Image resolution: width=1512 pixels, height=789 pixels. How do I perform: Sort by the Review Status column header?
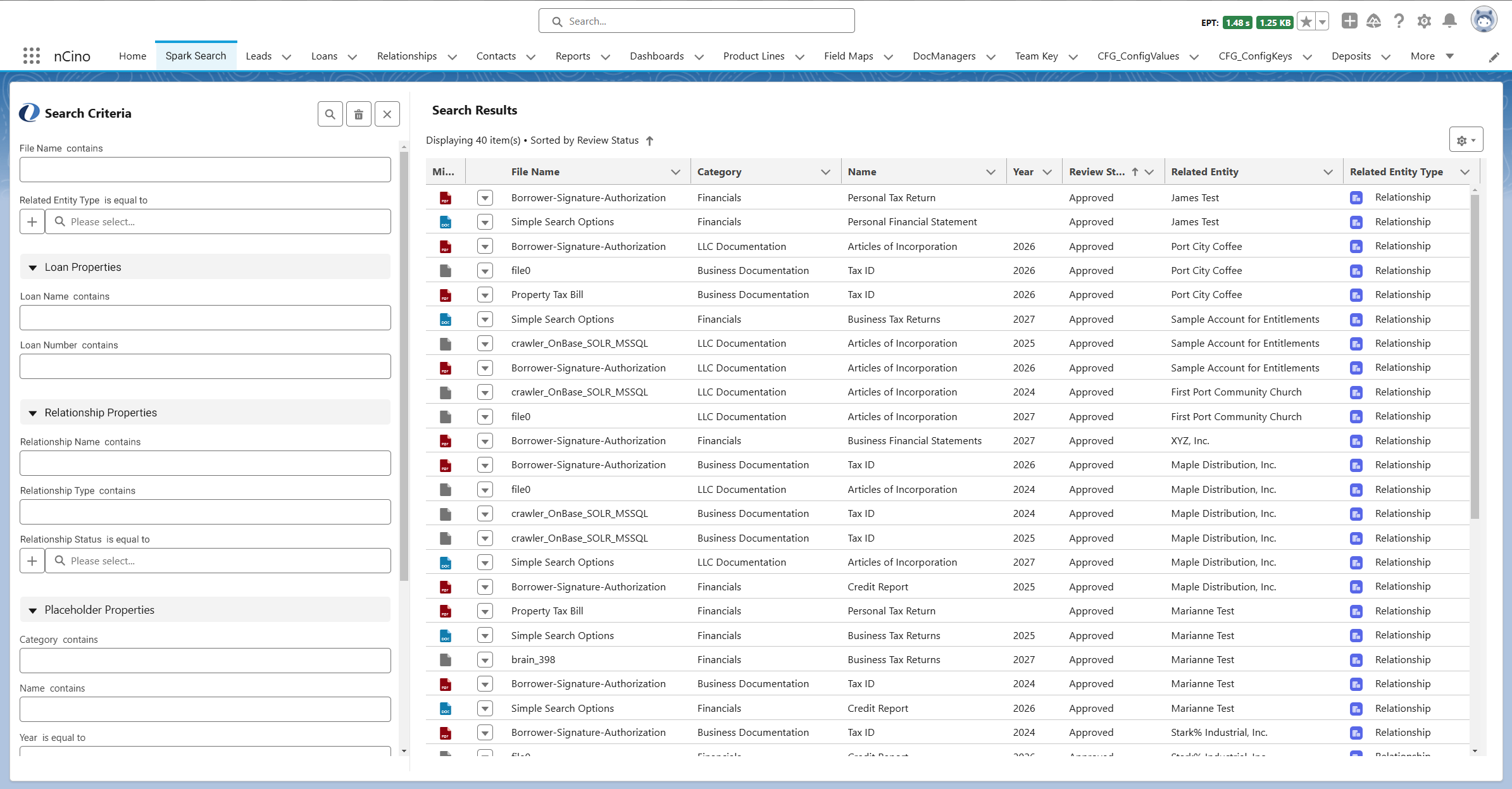point(1097,171)
